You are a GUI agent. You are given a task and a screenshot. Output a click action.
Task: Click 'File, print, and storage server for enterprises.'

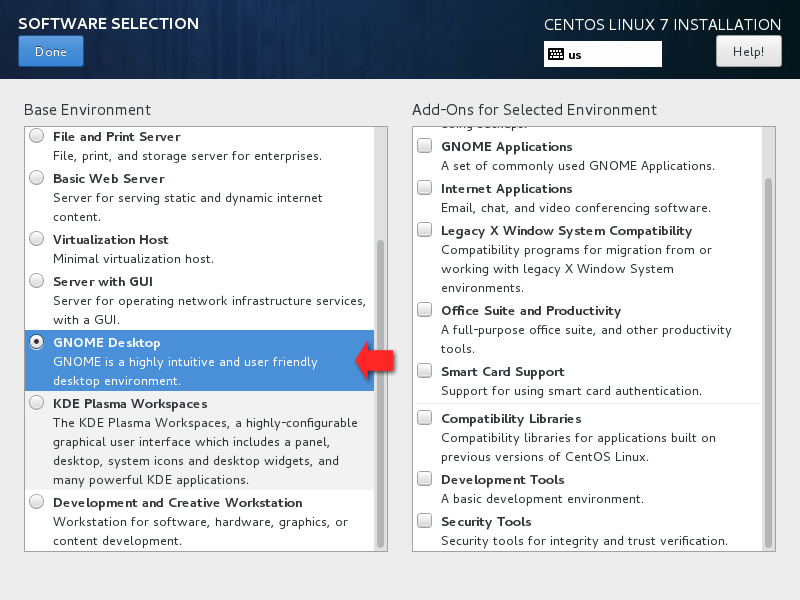(x=187, y=156)
